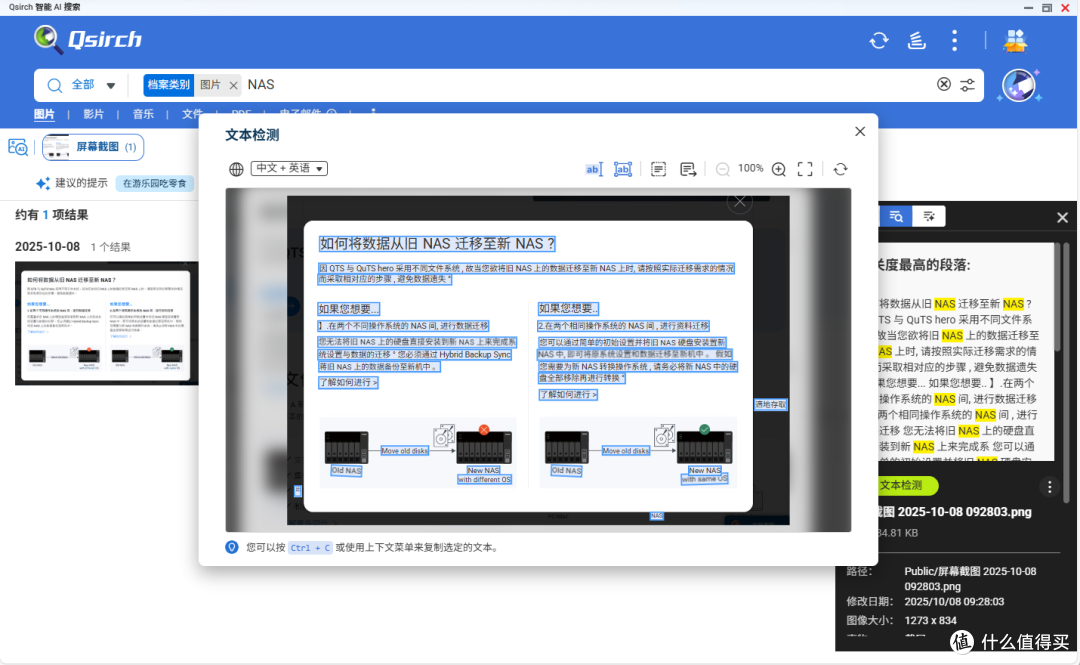Click the left 了解如何进行 detected link text

348,382
